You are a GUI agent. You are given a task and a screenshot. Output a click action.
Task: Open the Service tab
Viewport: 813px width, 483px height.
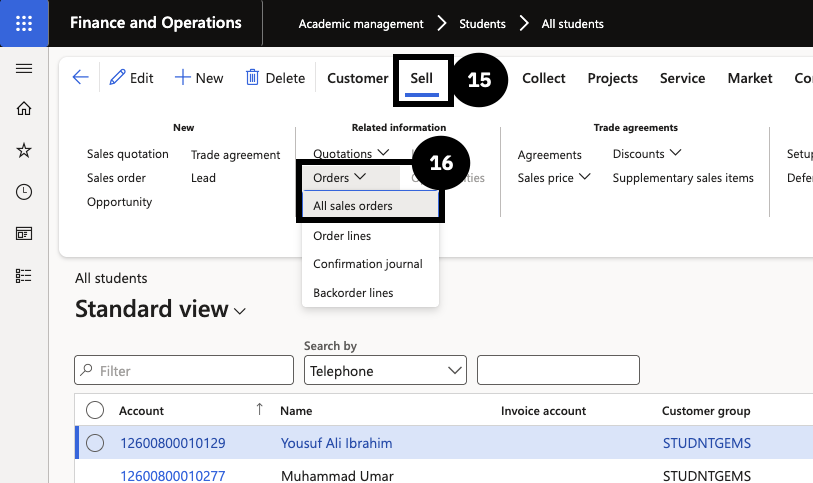(682, 78)
